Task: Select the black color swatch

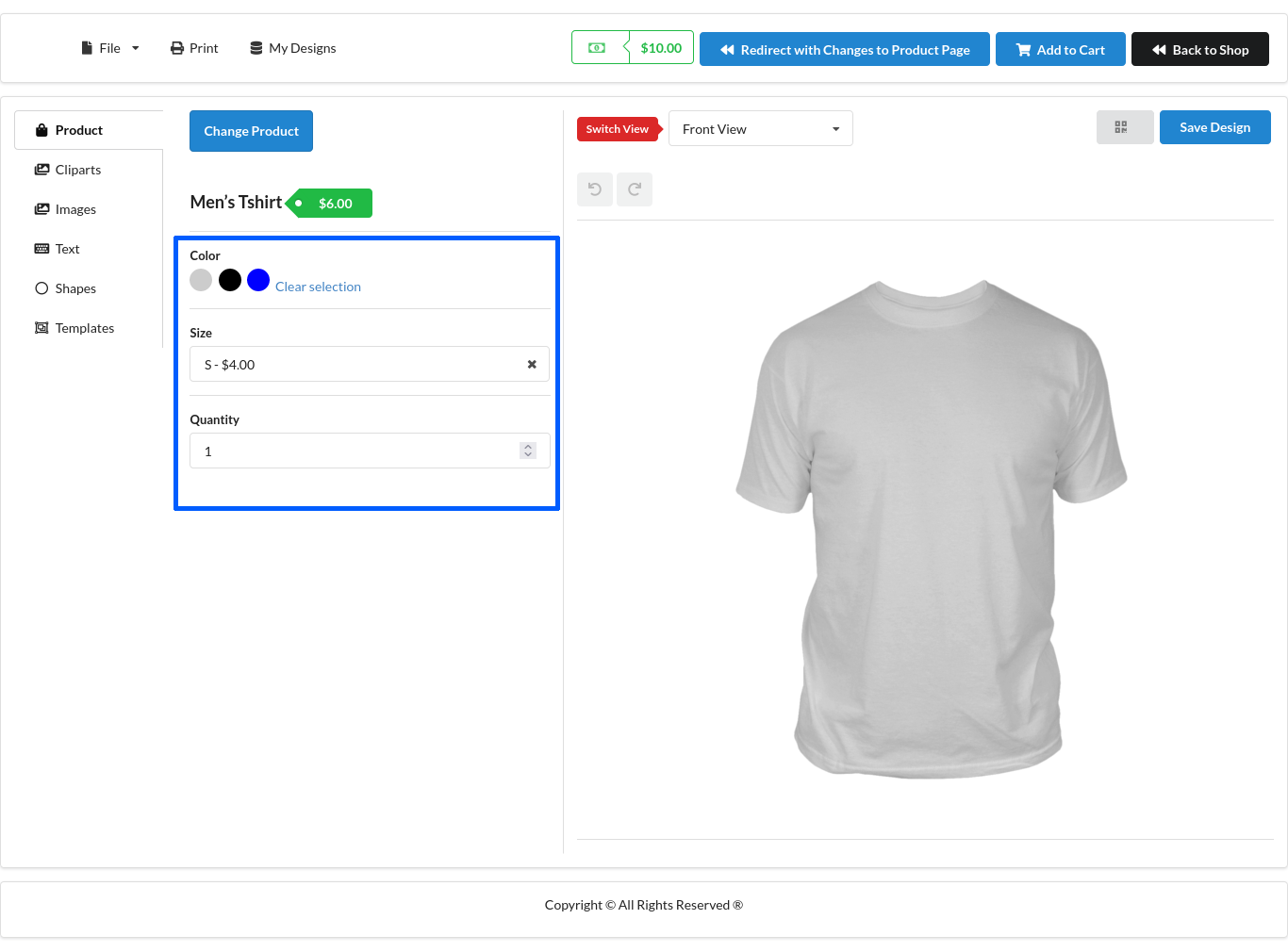Action: pos(229,280)
